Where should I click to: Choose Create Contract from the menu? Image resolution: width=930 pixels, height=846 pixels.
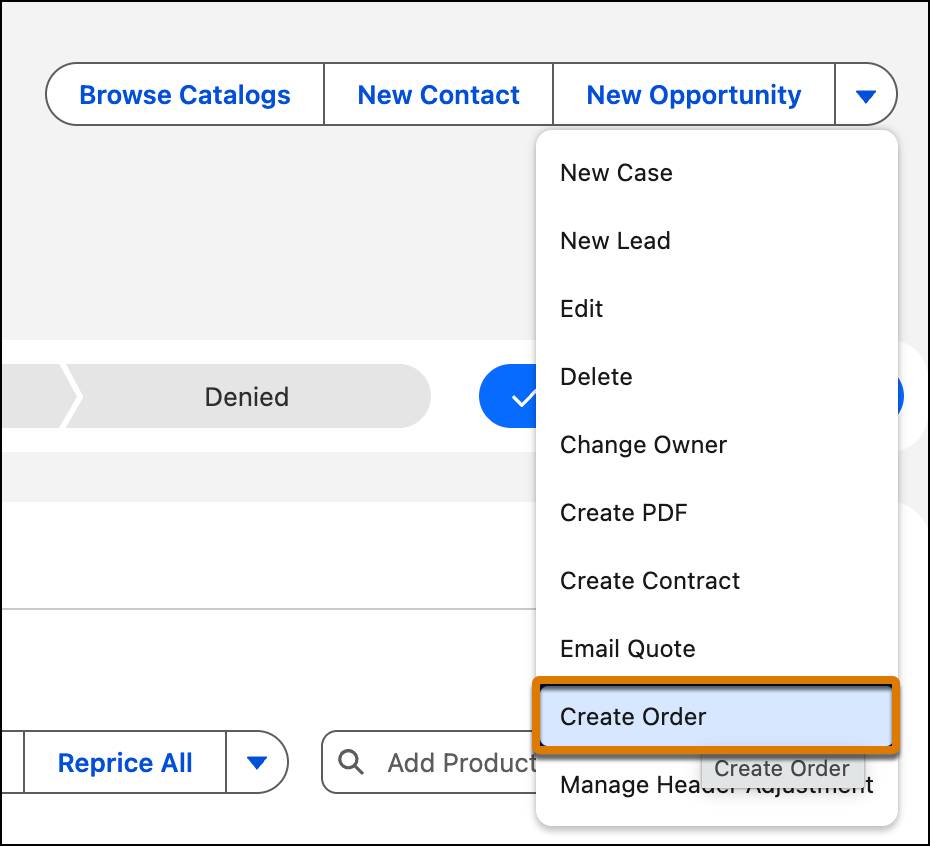[x=649, y=580]
